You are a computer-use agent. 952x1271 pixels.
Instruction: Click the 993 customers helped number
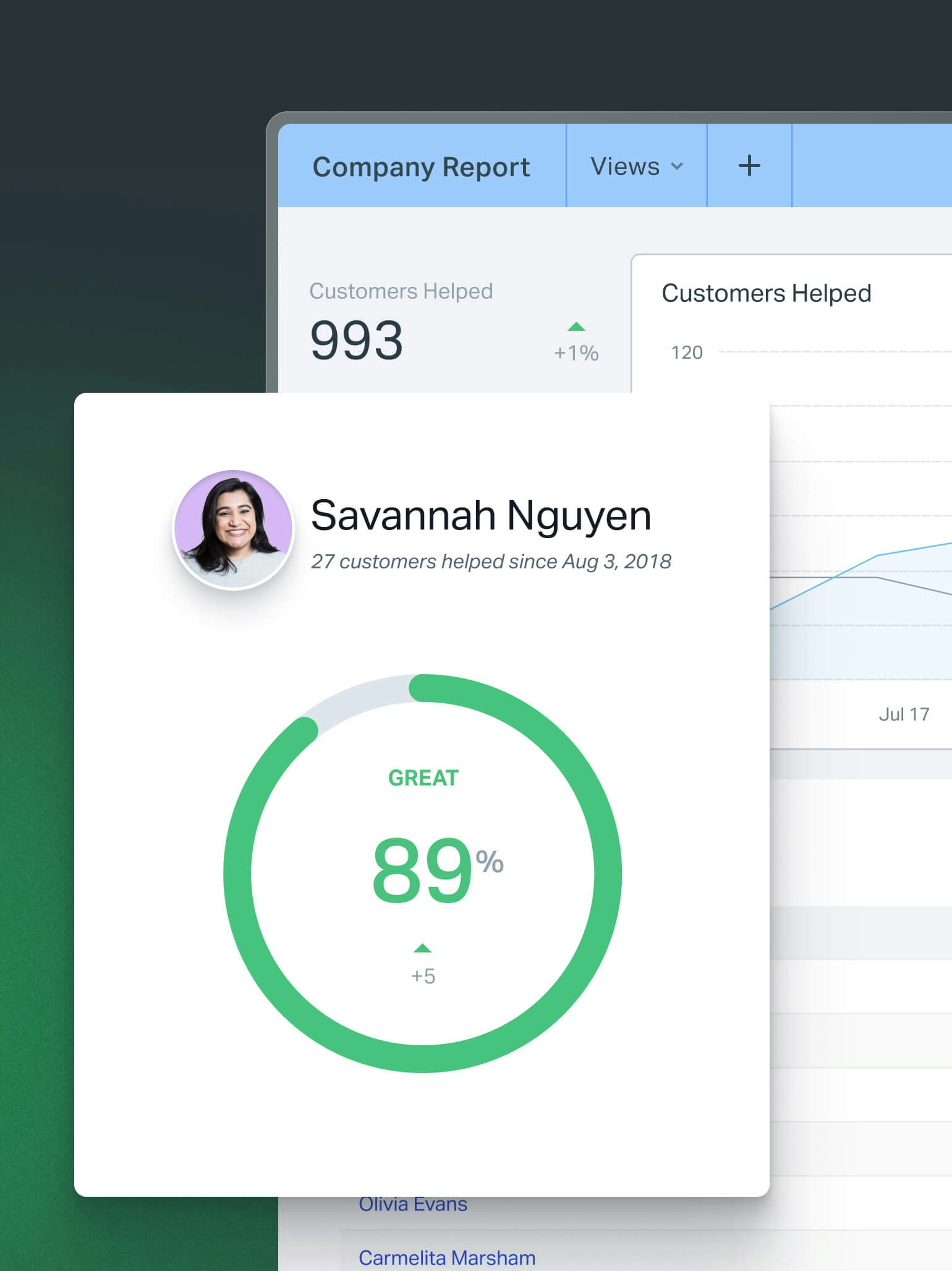[x=357, y=340]
